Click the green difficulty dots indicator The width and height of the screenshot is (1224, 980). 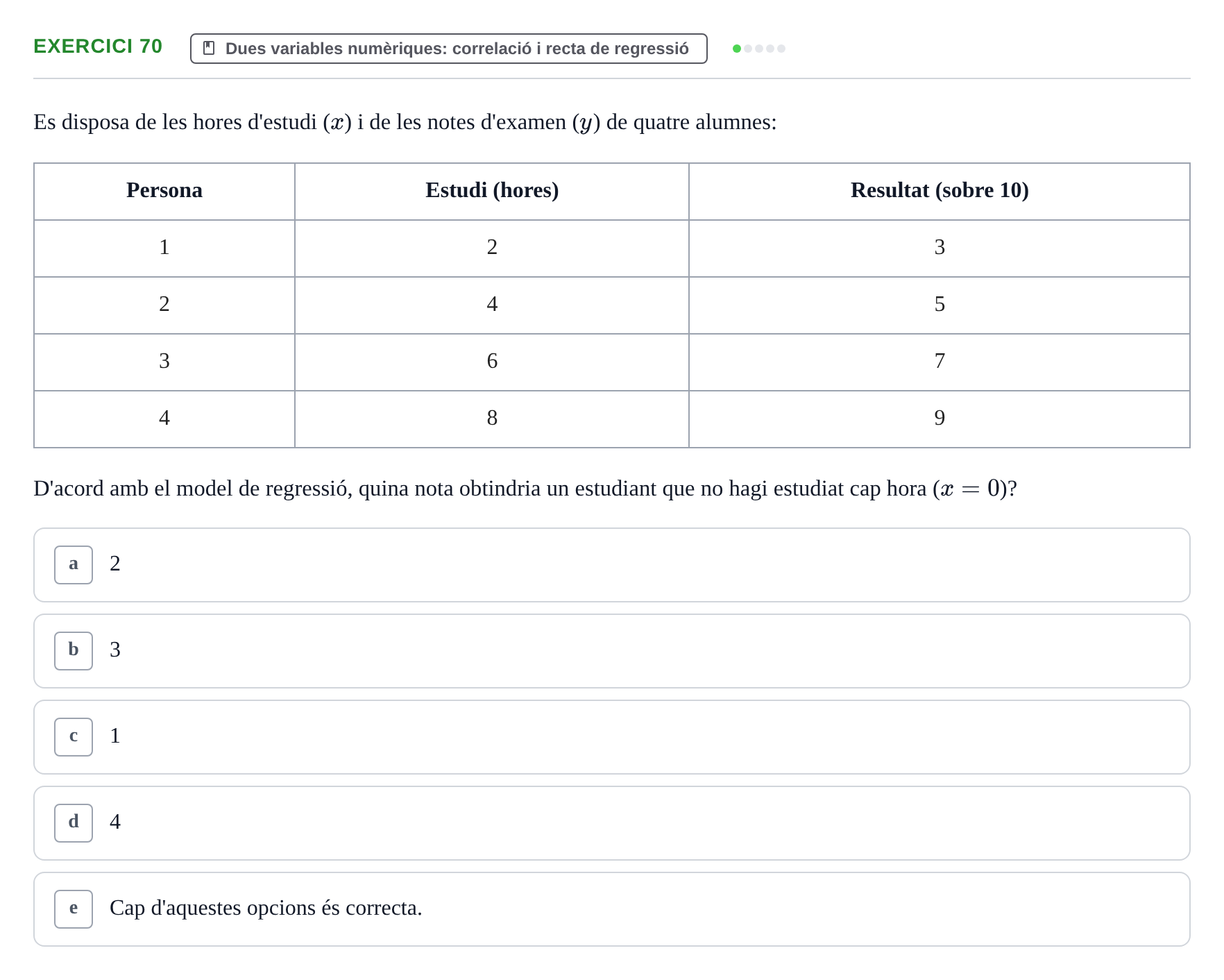[x=759, y=49]
